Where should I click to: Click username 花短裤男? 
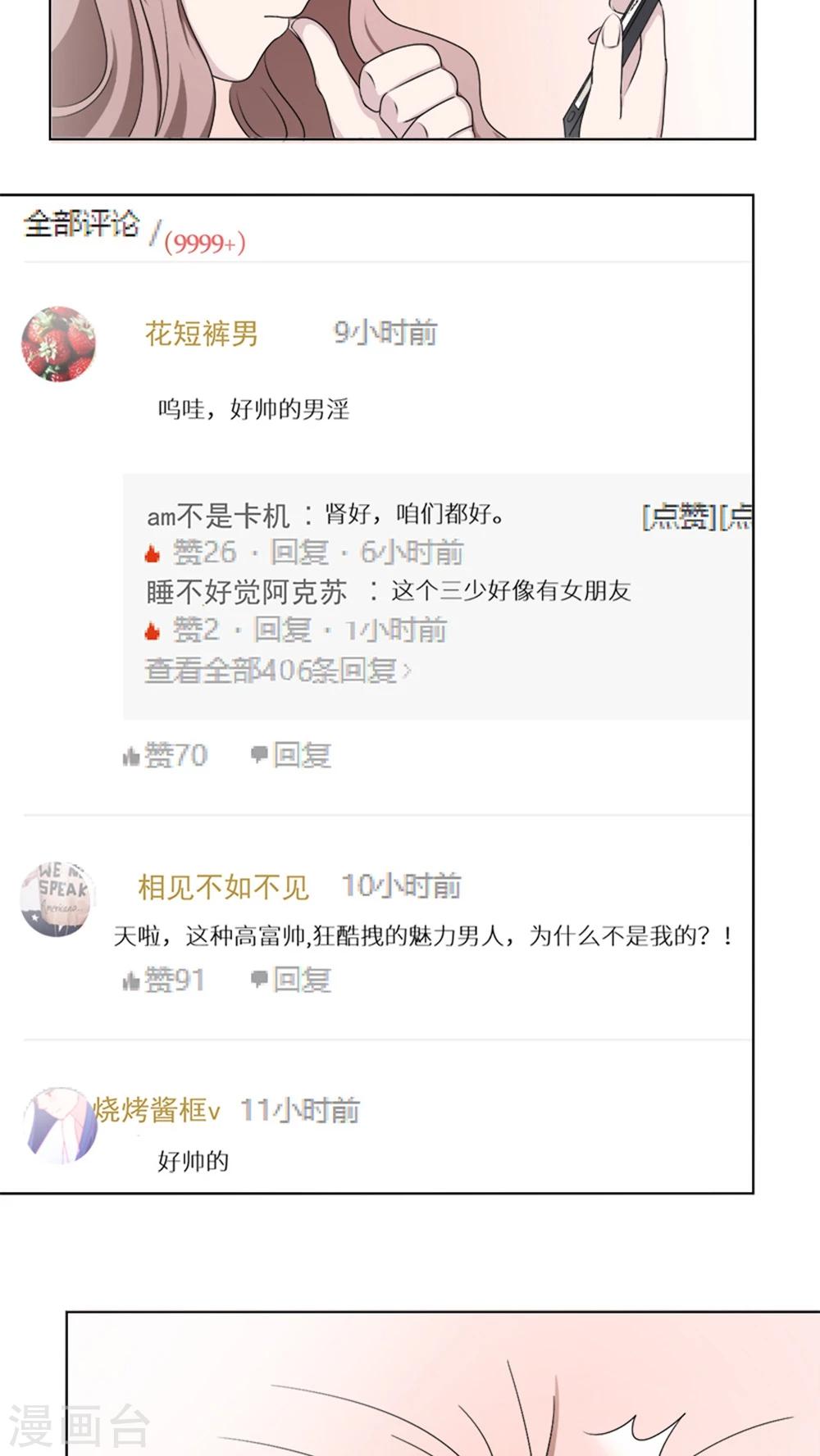(x=202, y=334)
